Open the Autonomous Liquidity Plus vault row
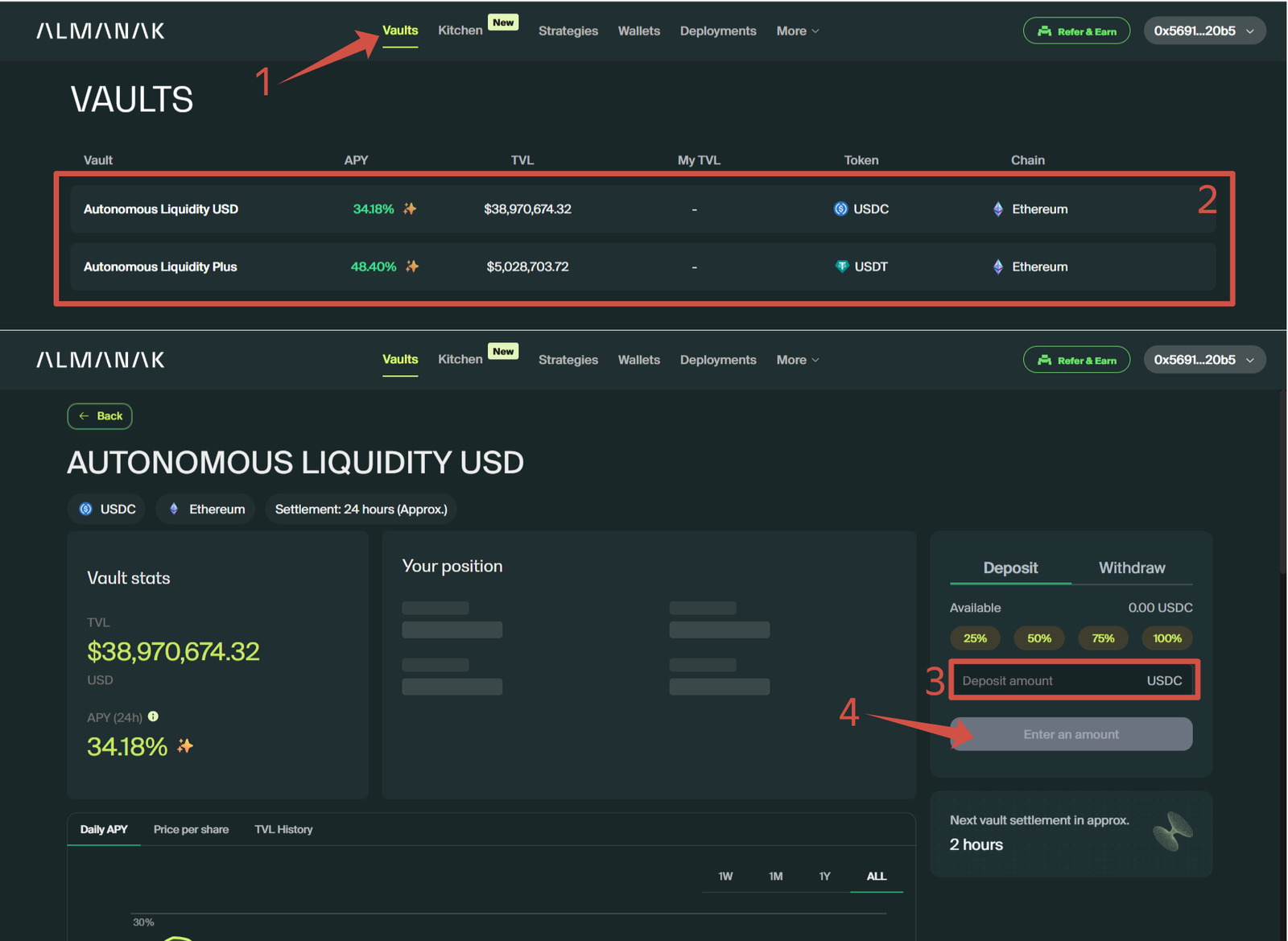Screen dimensions: 1288x941 tap(160, 266)
